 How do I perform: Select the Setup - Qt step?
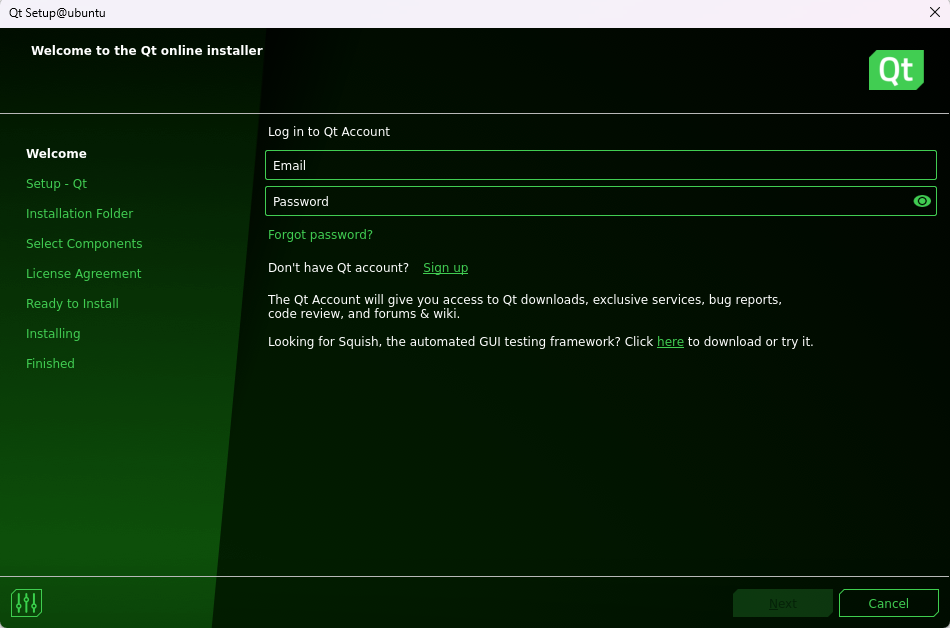tap(56, 184)
